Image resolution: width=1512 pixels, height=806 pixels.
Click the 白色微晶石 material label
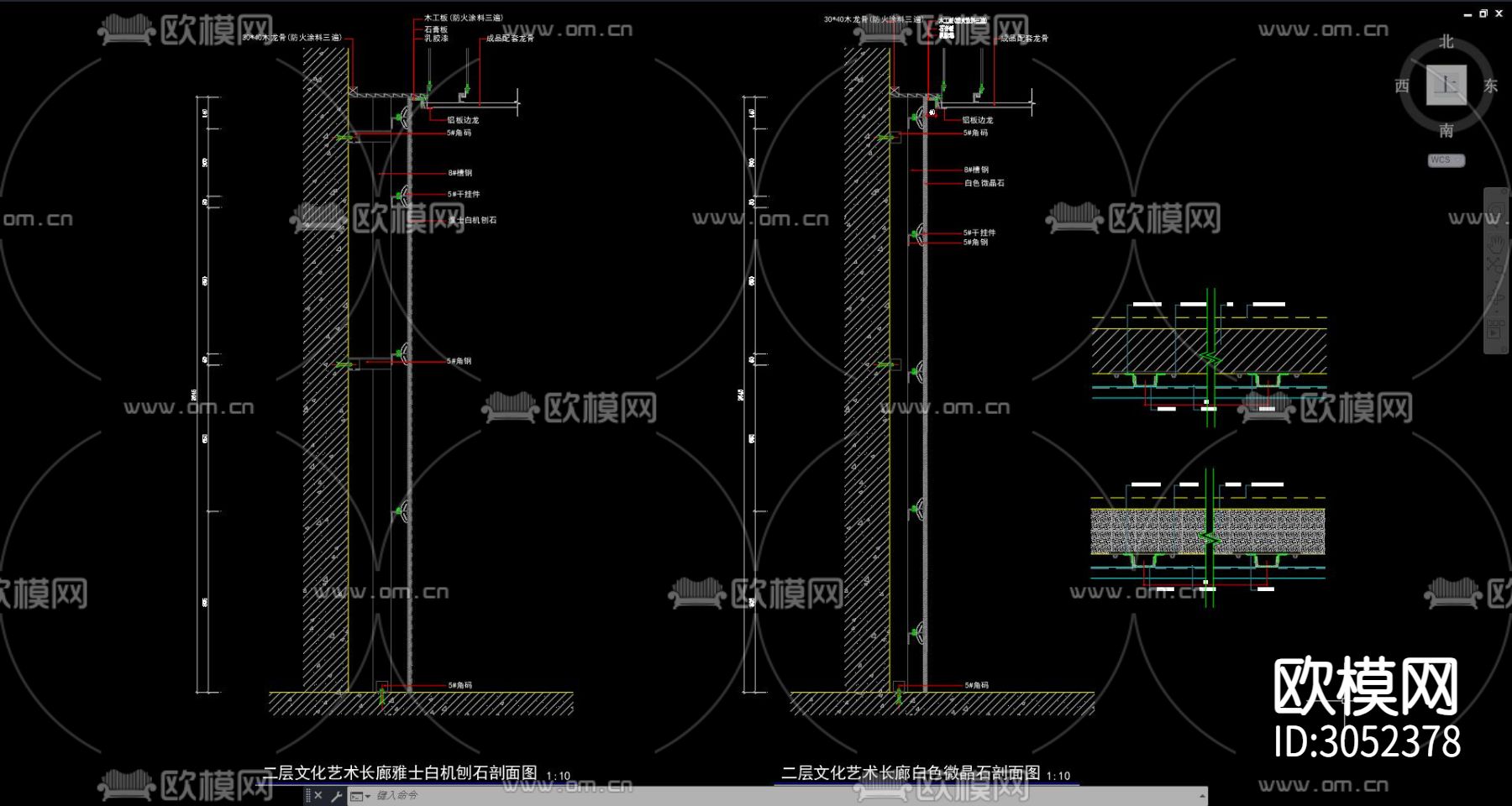click(x=984, y=183)
